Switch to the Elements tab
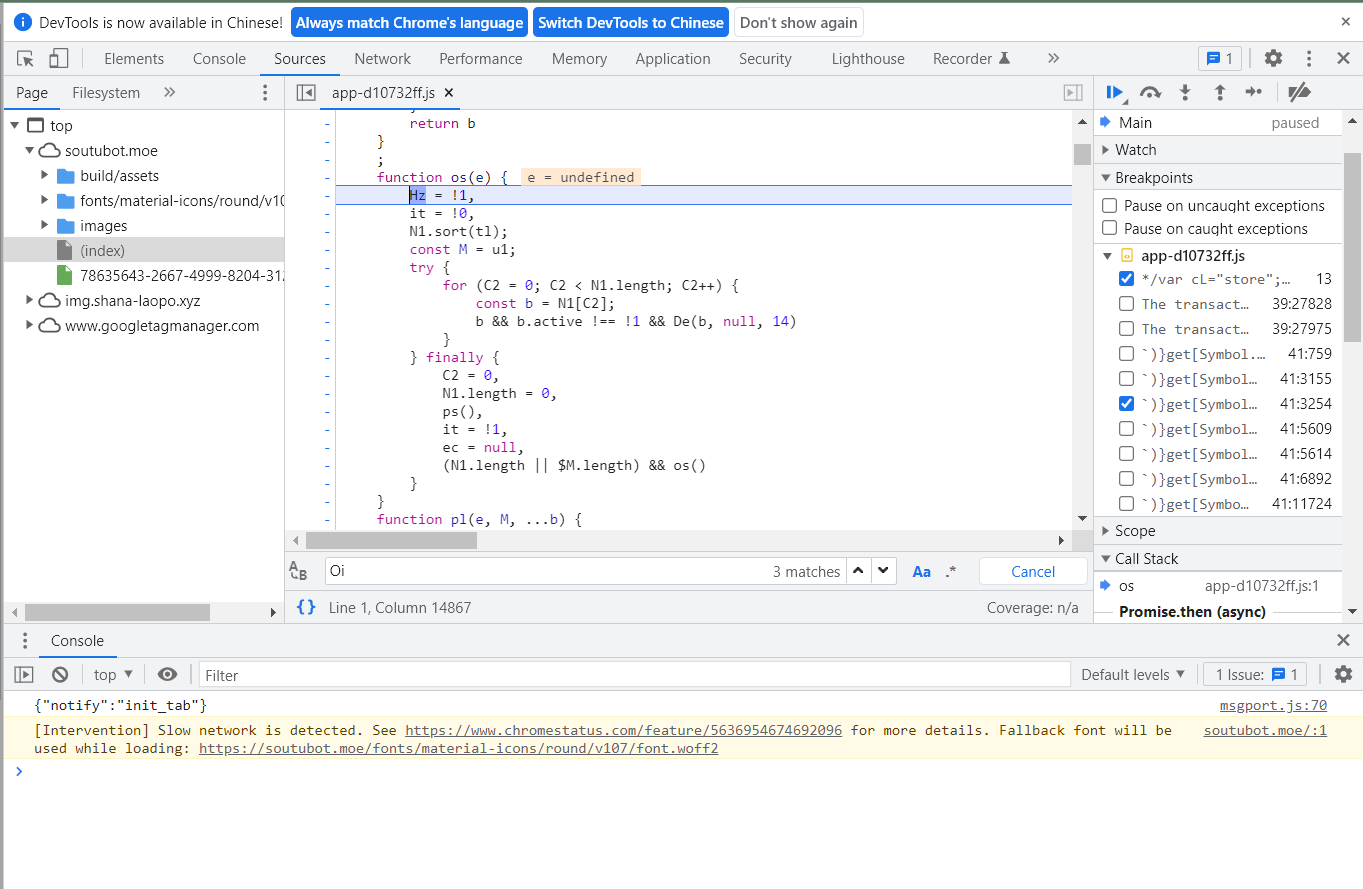This screenshot has height=889, width=1363. (134, 59)
